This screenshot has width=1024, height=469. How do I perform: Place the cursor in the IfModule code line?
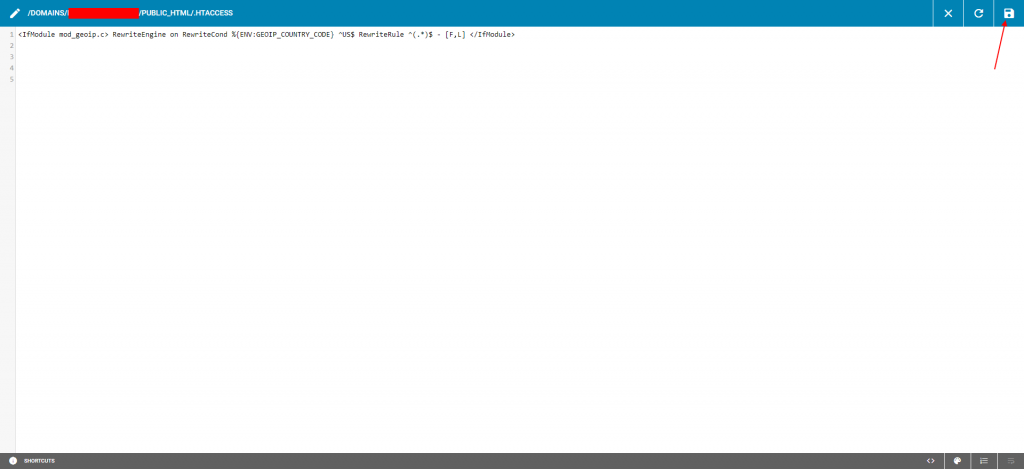(x=266, y=34)
